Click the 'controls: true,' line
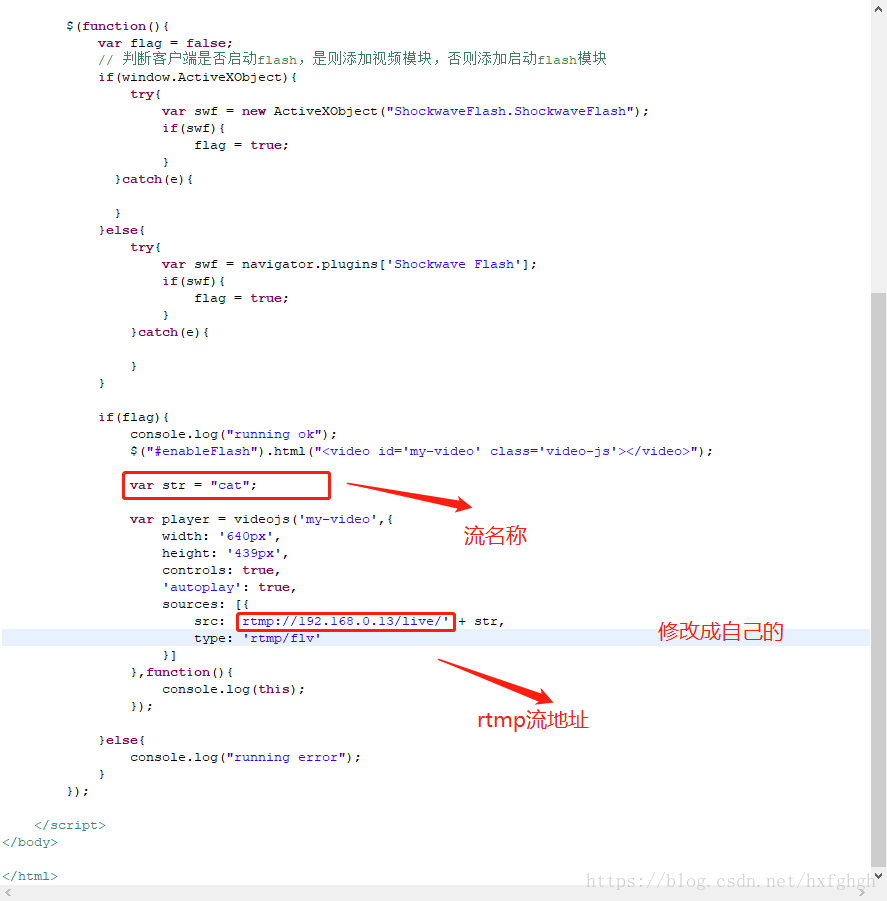The image size is (887, 901). 221,570
